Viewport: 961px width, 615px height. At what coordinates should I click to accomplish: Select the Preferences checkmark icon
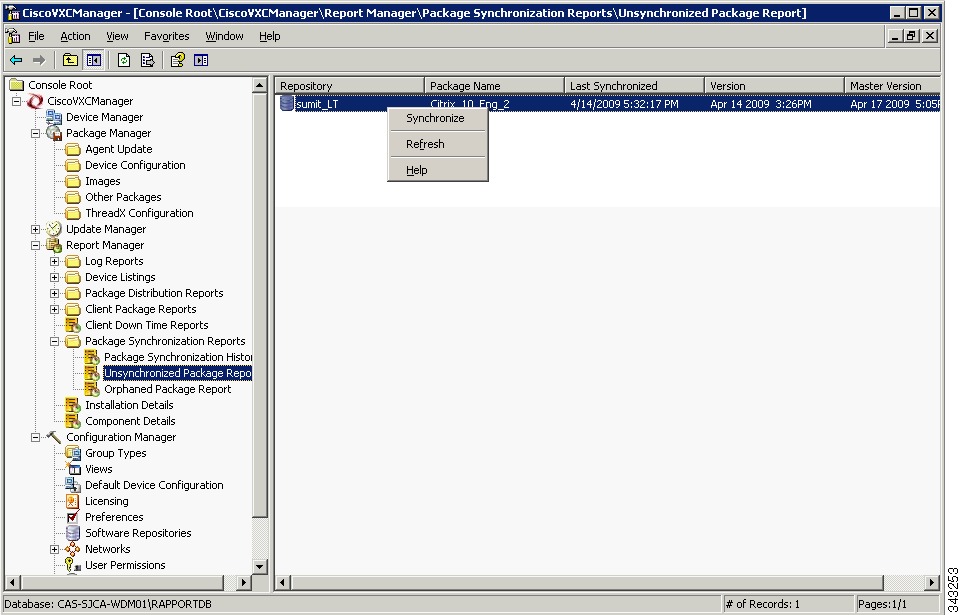coord(73,517)
